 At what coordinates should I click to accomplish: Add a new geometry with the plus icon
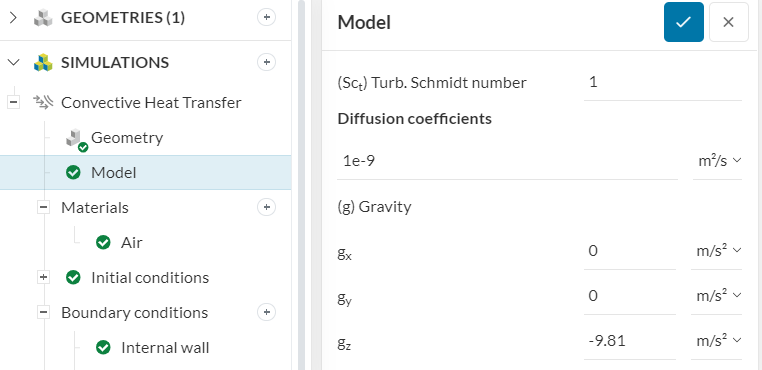pyautogui.click(x=266, y=18)
